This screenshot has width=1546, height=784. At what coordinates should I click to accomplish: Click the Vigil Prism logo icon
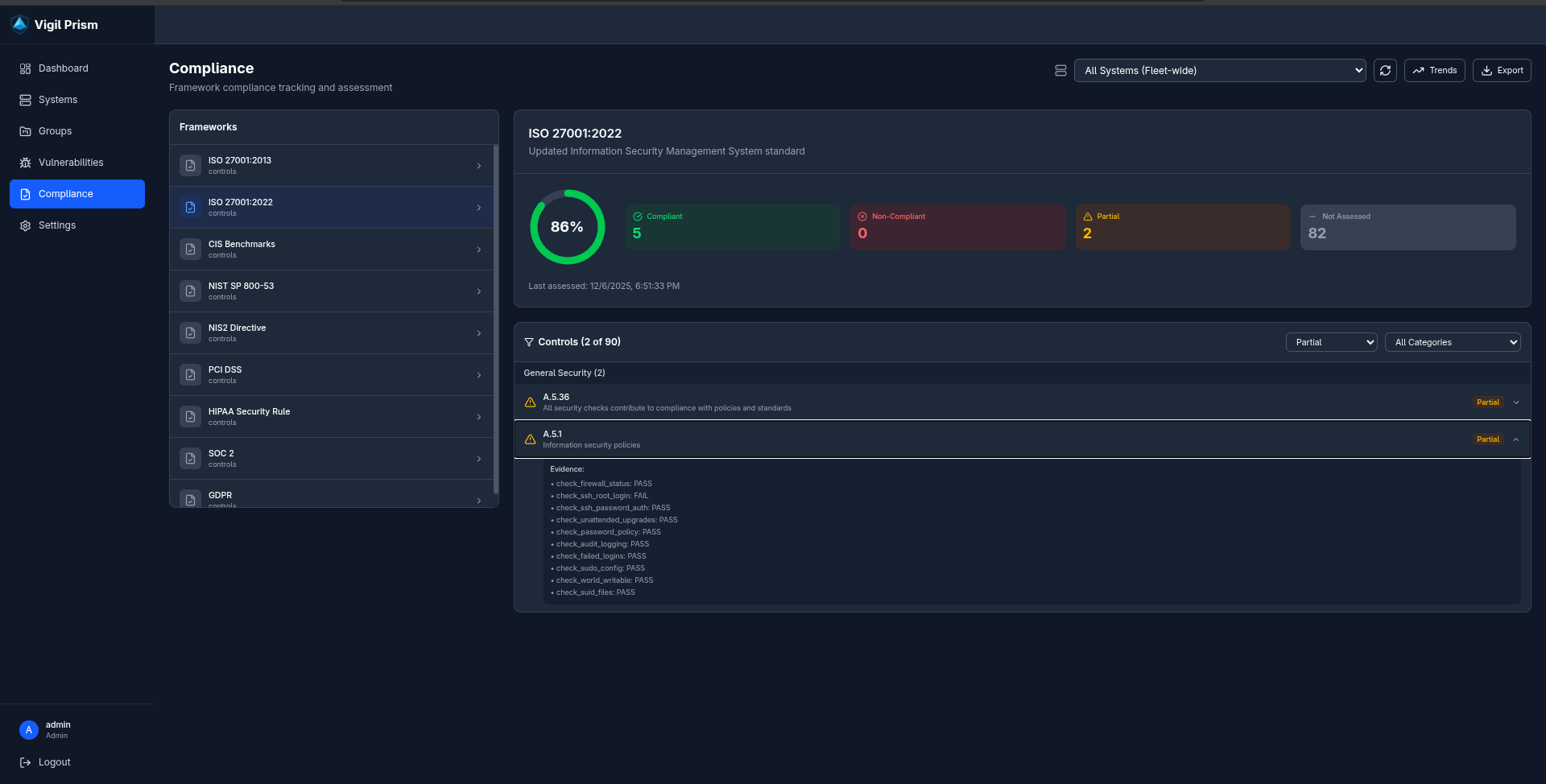[19, 25]
